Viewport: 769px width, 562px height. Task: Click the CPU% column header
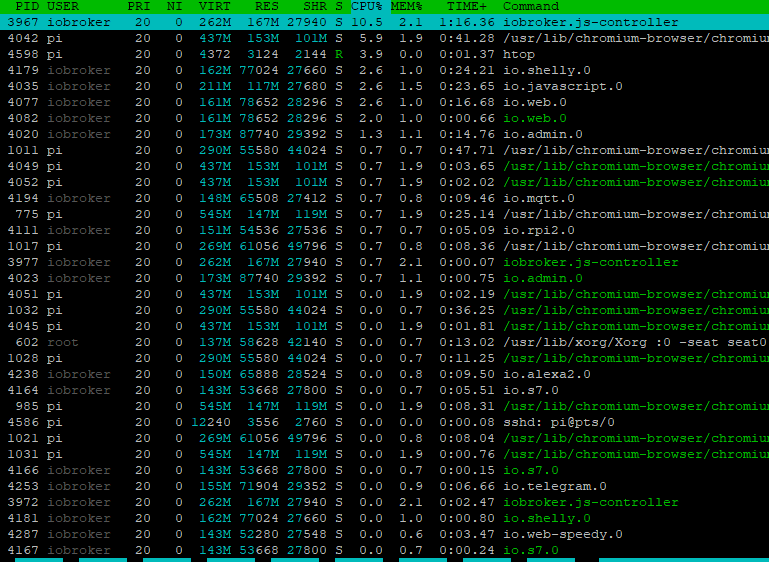pos(366,6)
